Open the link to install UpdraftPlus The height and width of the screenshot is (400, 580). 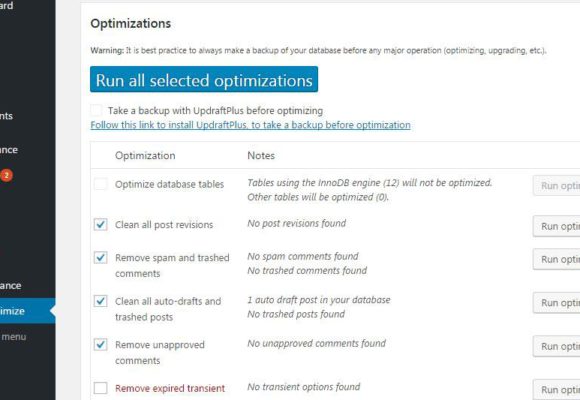[x=250, y=125]
